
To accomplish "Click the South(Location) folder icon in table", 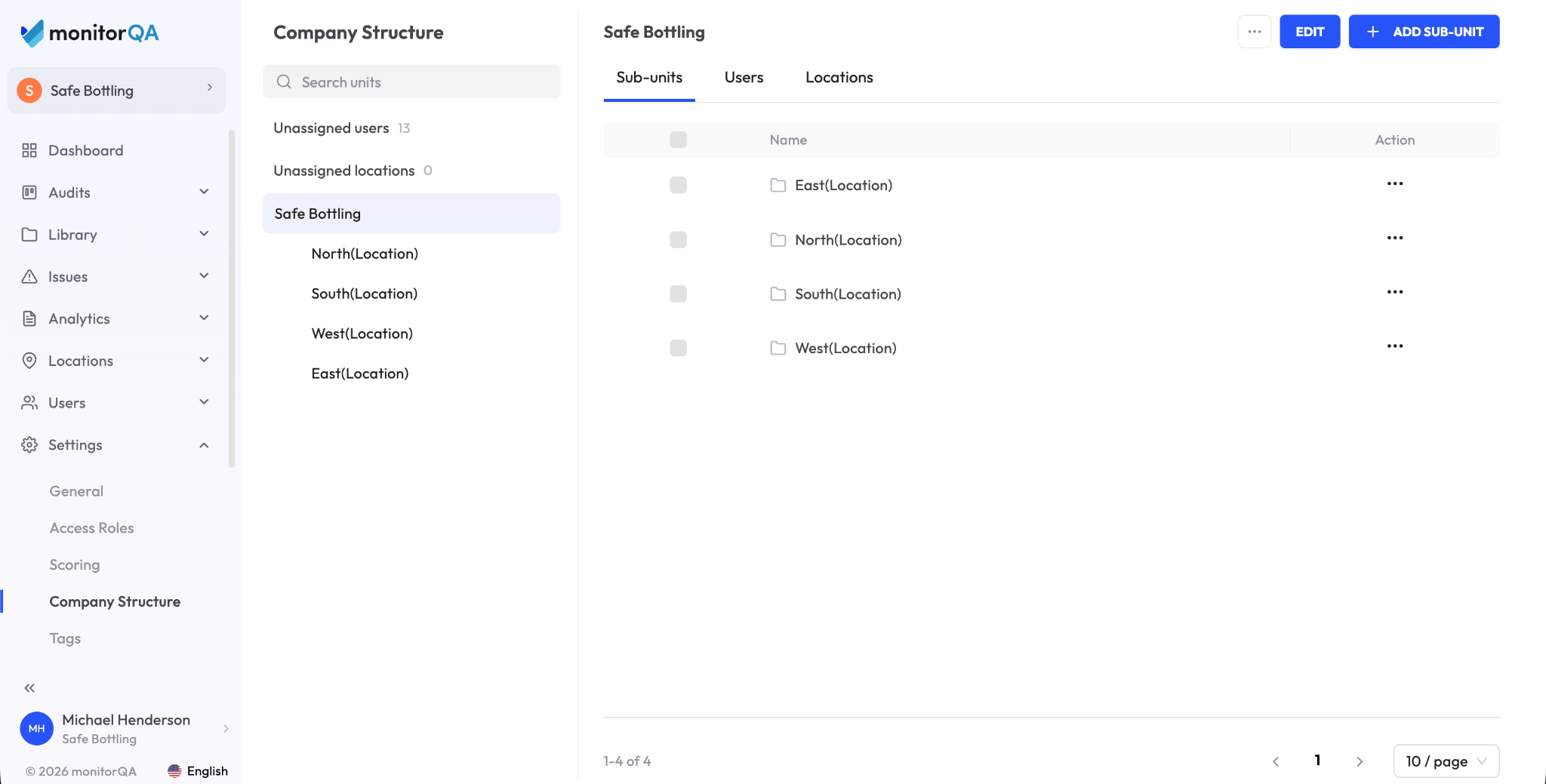I will tap(778, 294).
